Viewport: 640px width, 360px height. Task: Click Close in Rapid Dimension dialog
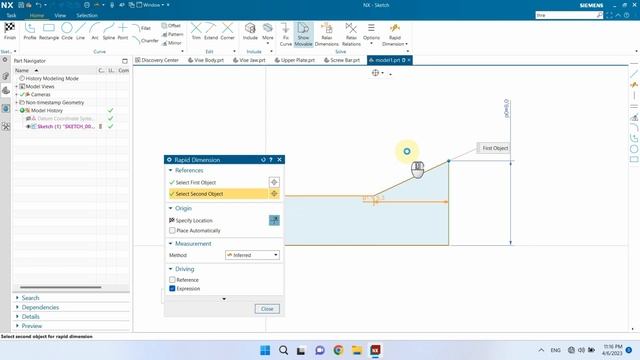[x=267, y=309]
